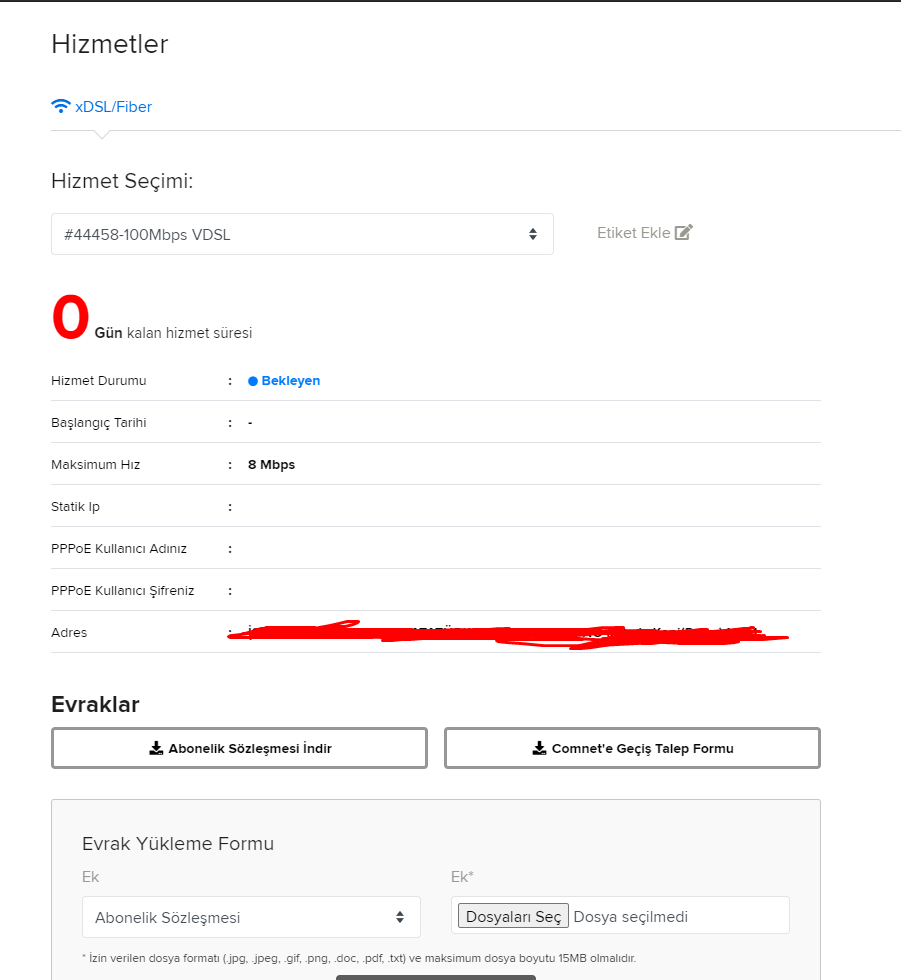This screenshot has width=901, height=980.
Task: Click the PPPoE Kullanıcı Şifreniz row label
Action: 123,591
